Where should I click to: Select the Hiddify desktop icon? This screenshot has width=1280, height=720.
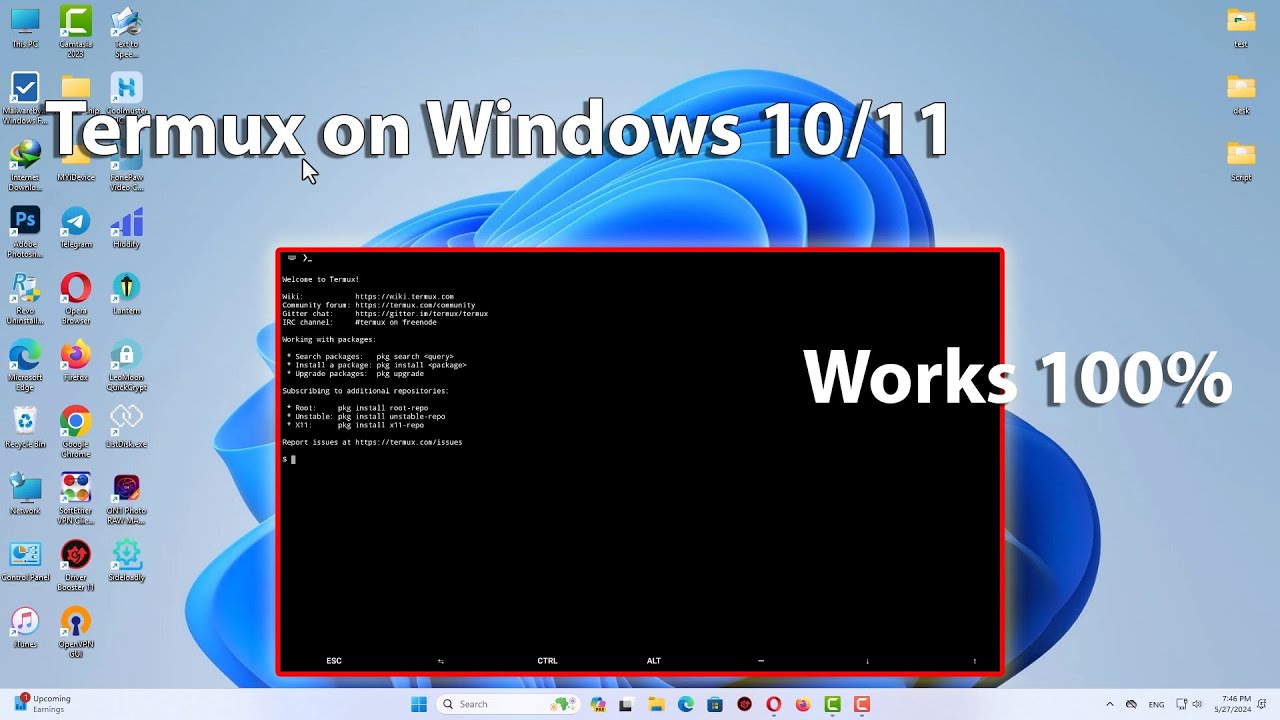126,228
